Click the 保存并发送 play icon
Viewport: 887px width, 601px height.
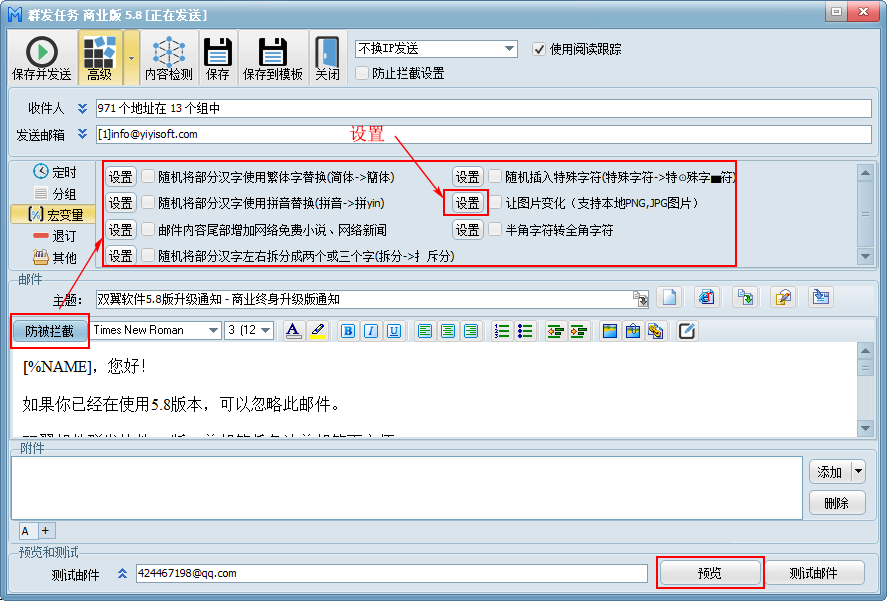[x=41, y=52]
